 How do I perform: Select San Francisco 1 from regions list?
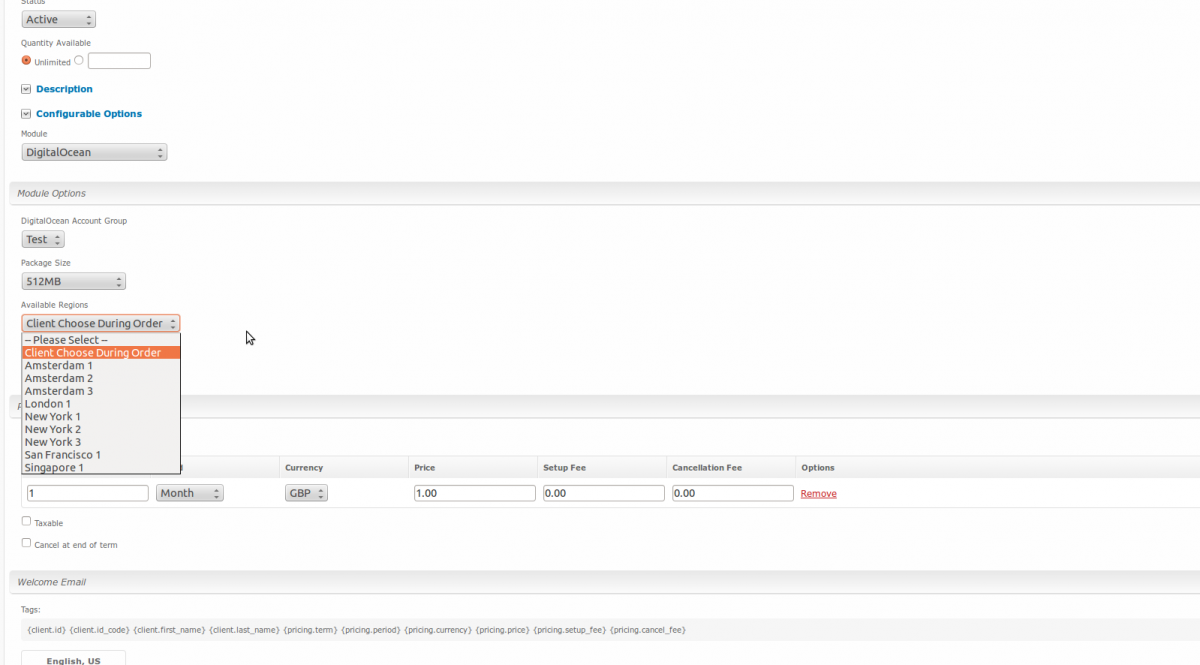click(101, 455)
